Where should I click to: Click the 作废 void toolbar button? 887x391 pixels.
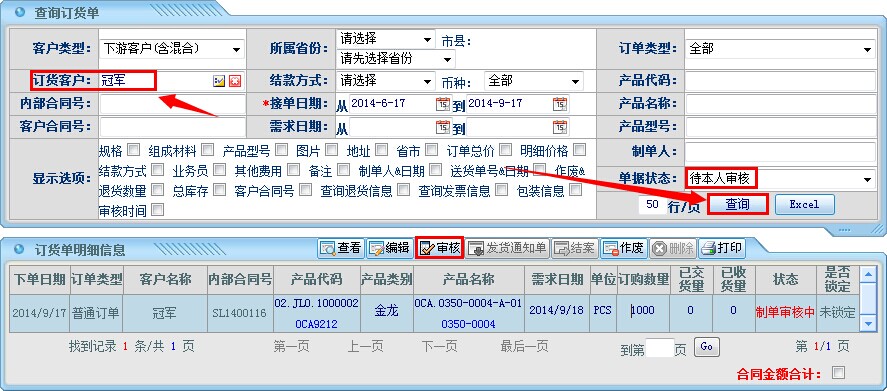click(624, 248)
